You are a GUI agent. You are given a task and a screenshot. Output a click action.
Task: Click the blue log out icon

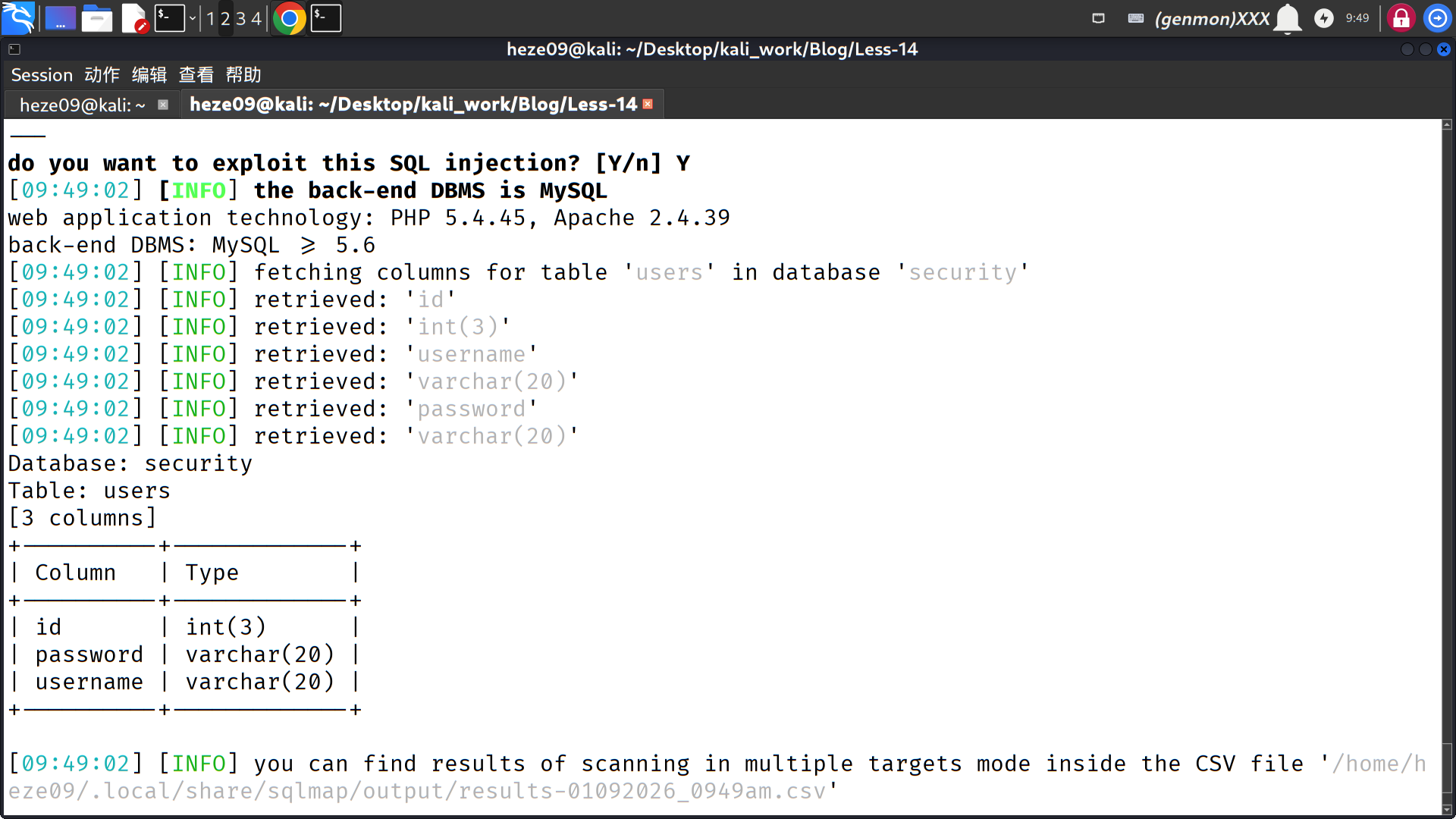tap(1437, 18)
